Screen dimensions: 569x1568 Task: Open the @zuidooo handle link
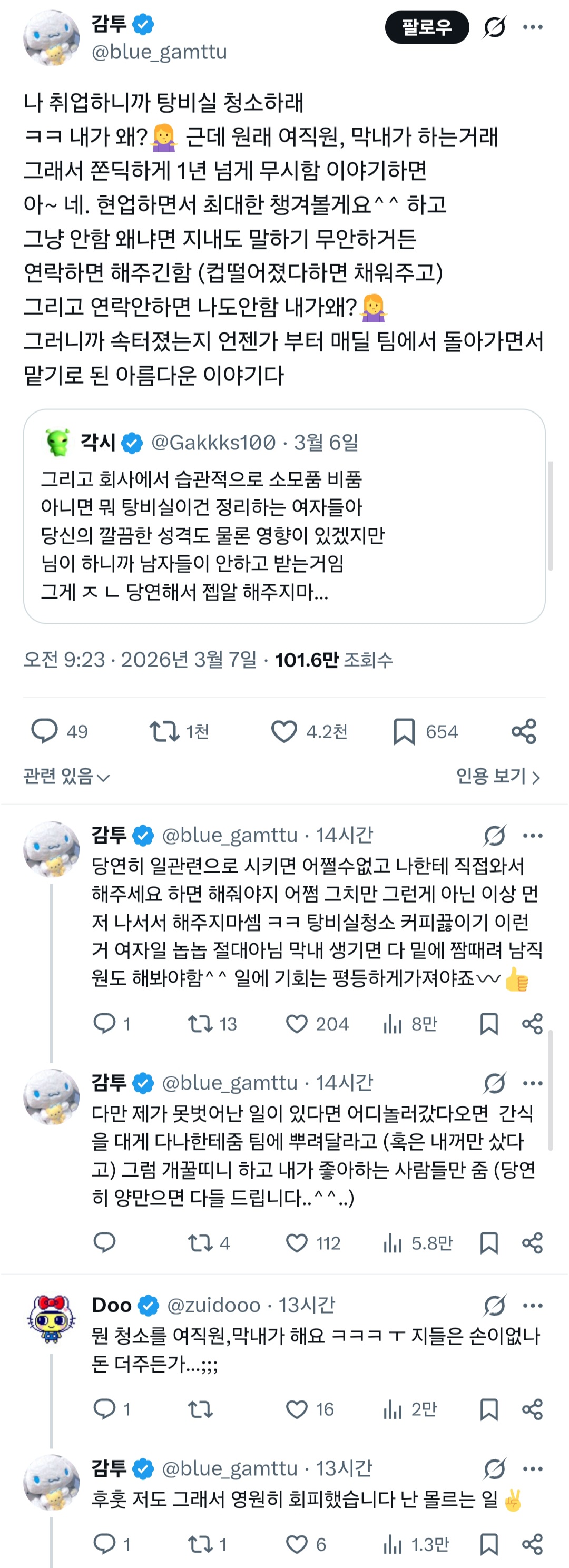[213, 1305]
